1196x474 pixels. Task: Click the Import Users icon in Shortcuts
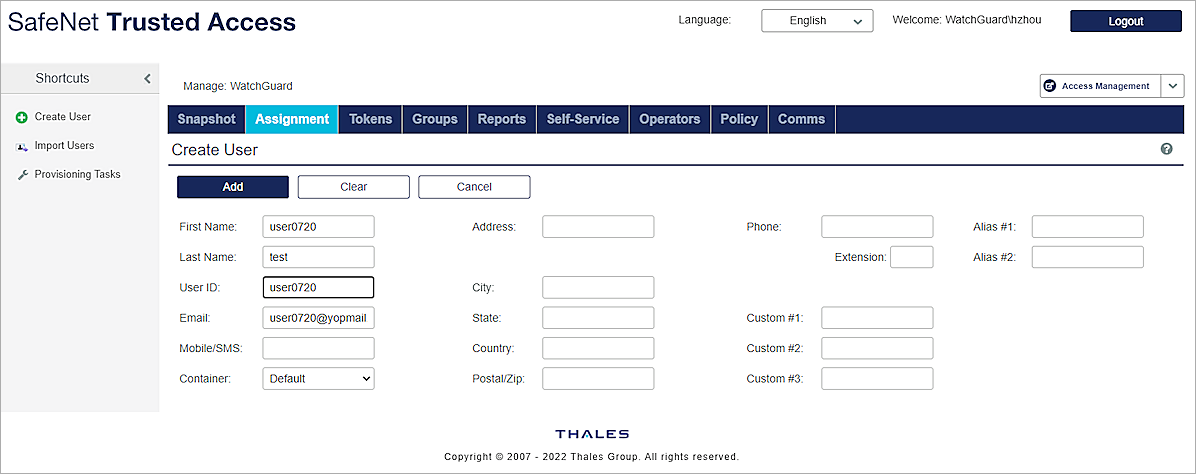click(x=21, y=146)
